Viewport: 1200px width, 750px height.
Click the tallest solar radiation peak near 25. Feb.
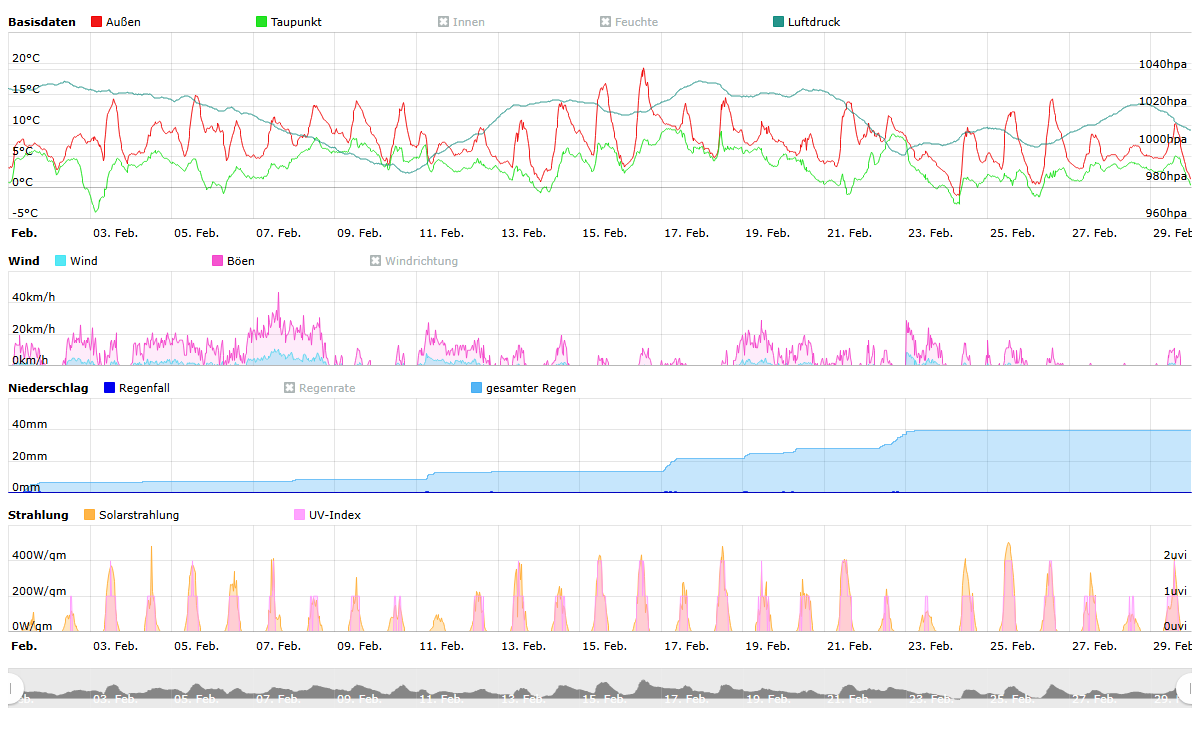pyautogui.click(x=1008, y=544)
